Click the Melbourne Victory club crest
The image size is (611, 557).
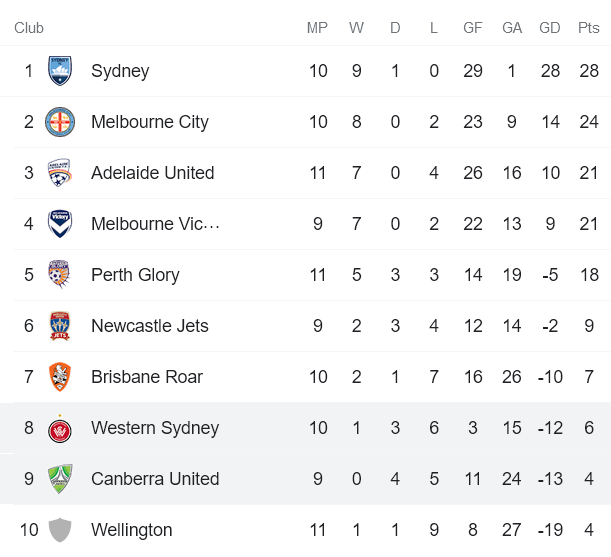[x=60, y=224]
